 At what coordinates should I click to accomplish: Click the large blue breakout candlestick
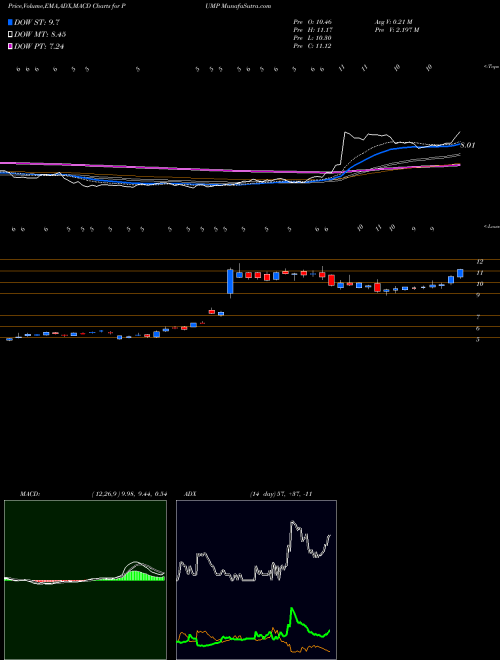(x=230, y=281)
